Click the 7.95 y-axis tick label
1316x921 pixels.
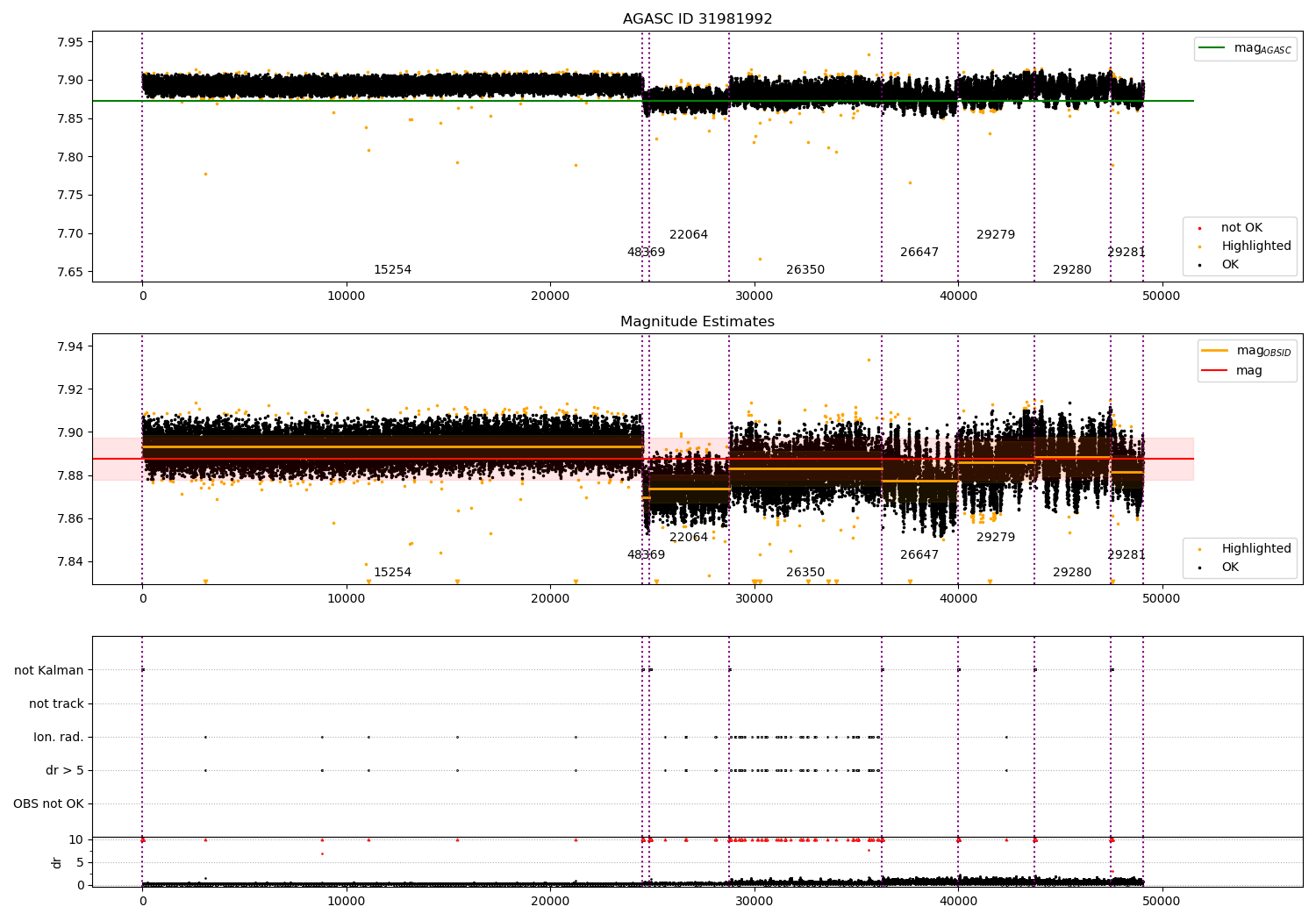70,42
